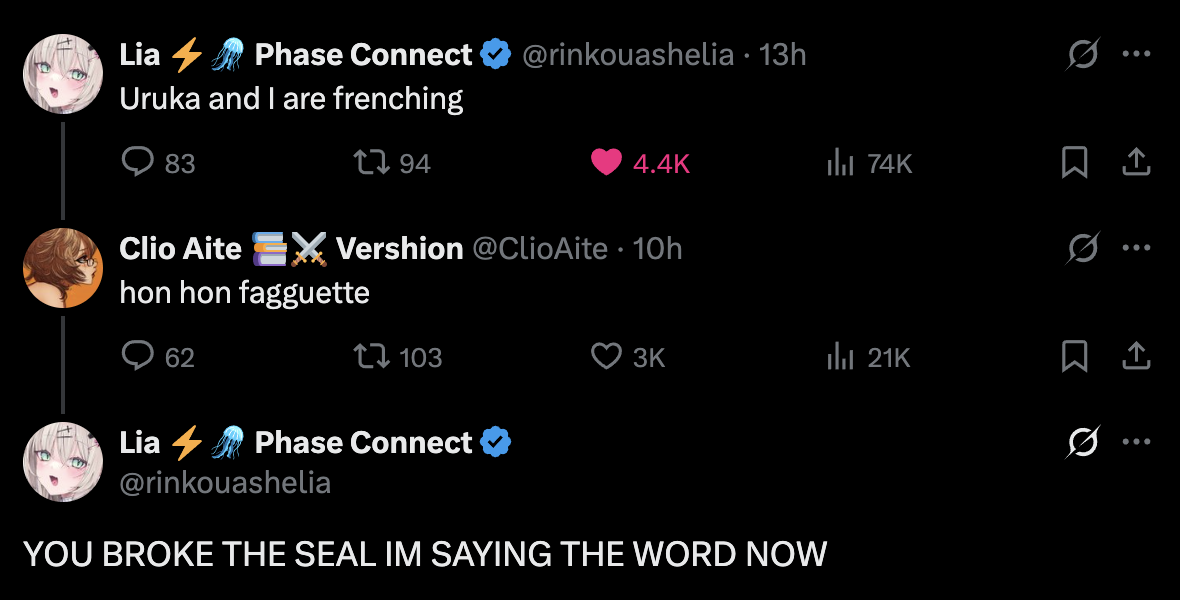Bookmark Lia's first tweet
Viewport: 1180px width, 600px height.
pyautogui.click(x=1074, y=162)
